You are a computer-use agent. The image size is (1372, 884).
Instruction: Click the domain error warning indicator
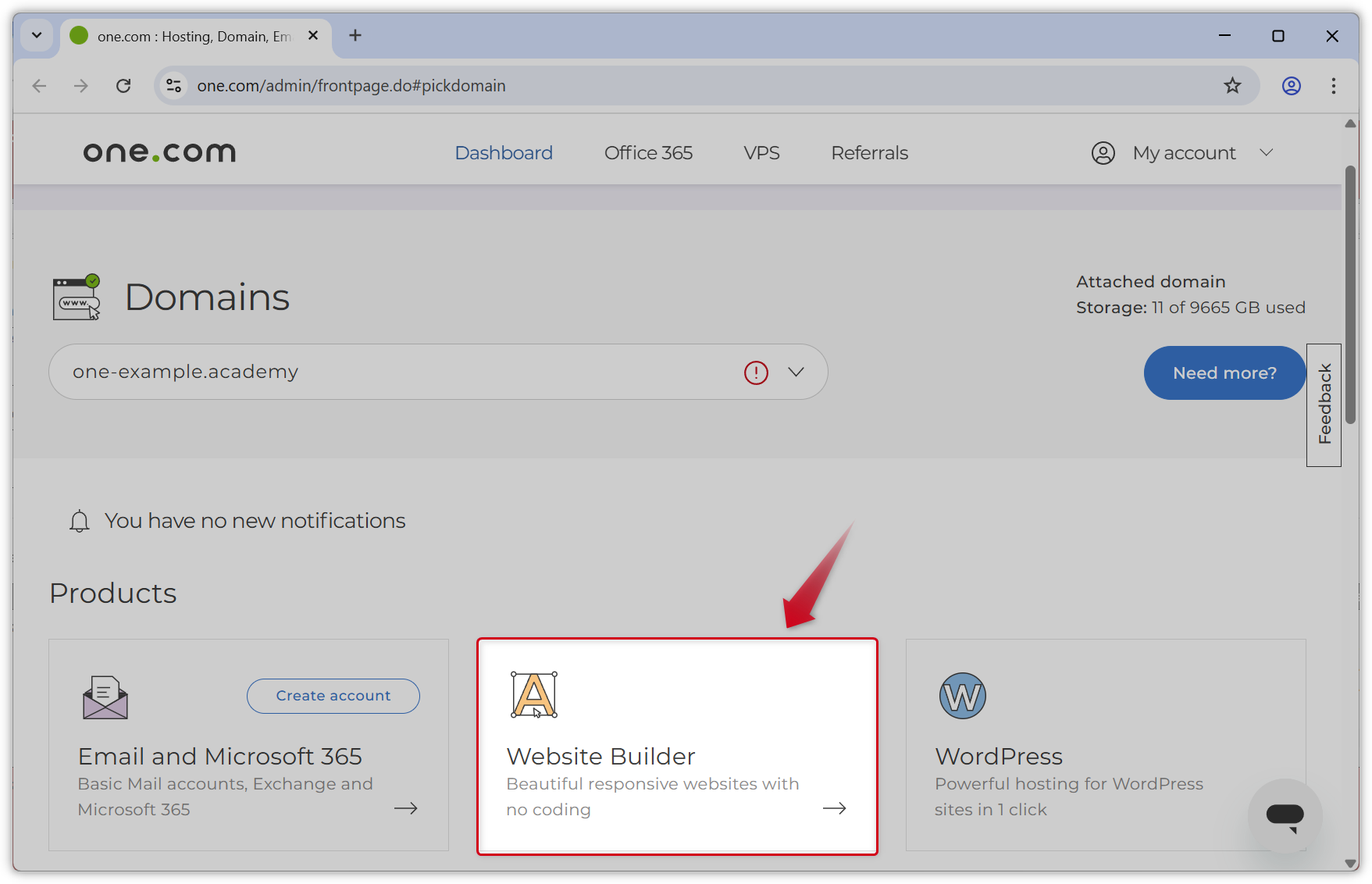tap(755, 372)
